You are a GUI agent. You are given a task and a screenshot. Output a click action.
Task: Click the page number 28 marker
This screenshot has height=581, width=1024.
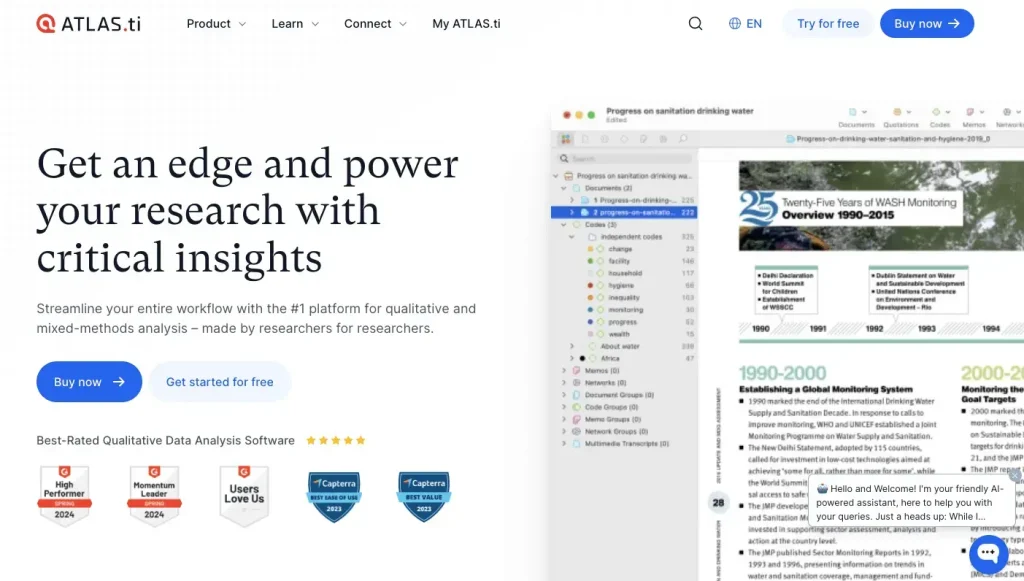pos(718,503)
